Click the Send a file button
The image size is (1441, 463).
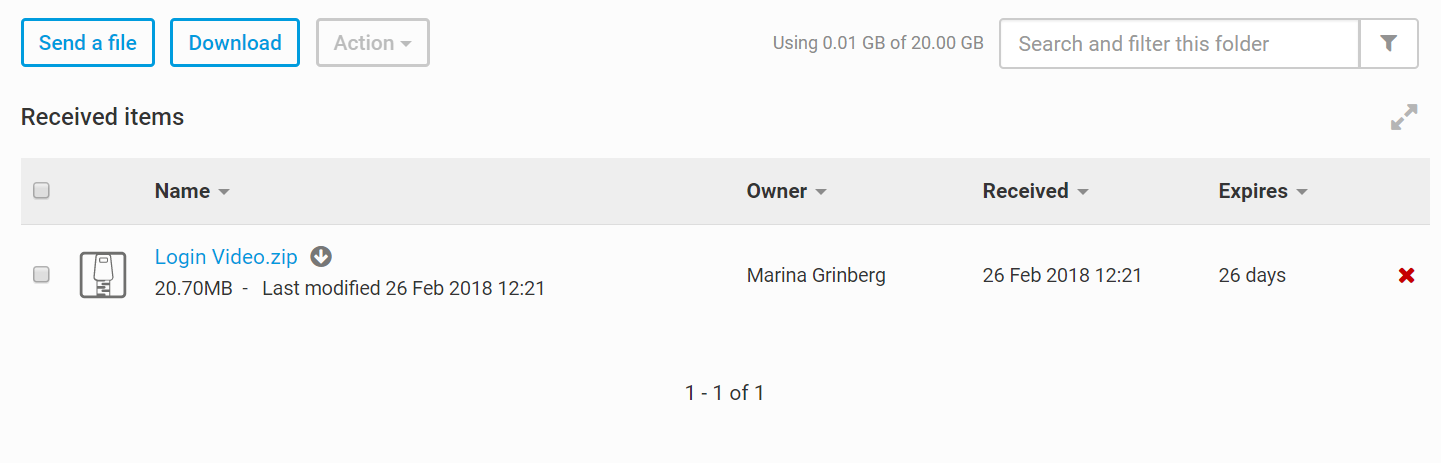[x=88, y=43]
